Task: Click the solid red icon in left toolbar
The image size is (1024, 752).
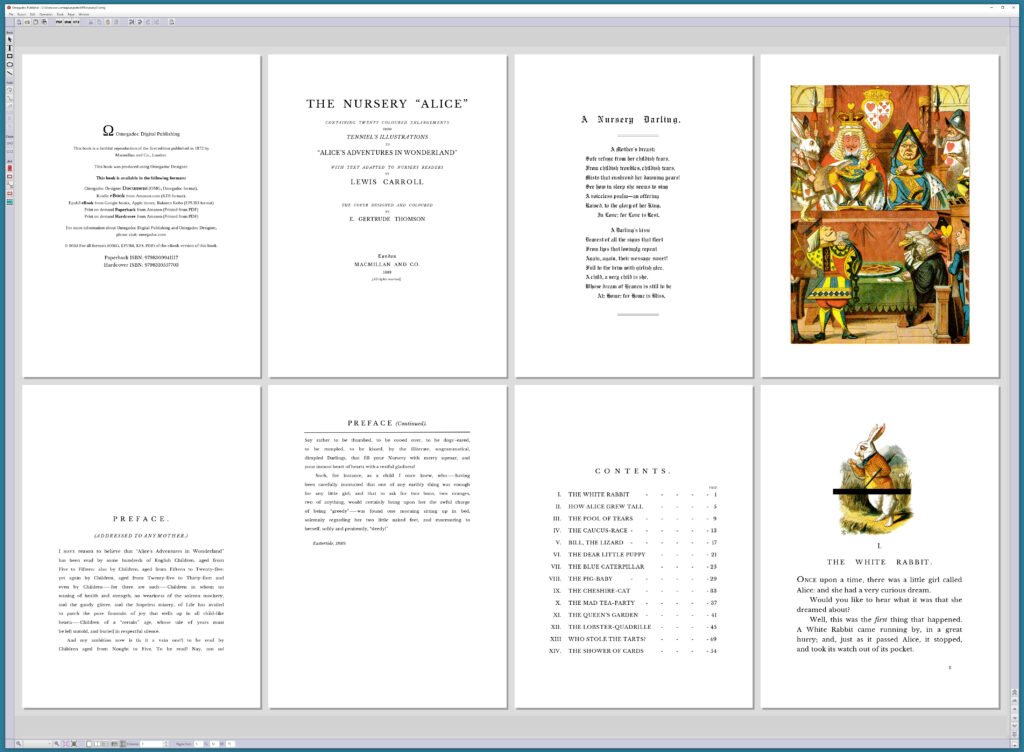Action: 9,168
